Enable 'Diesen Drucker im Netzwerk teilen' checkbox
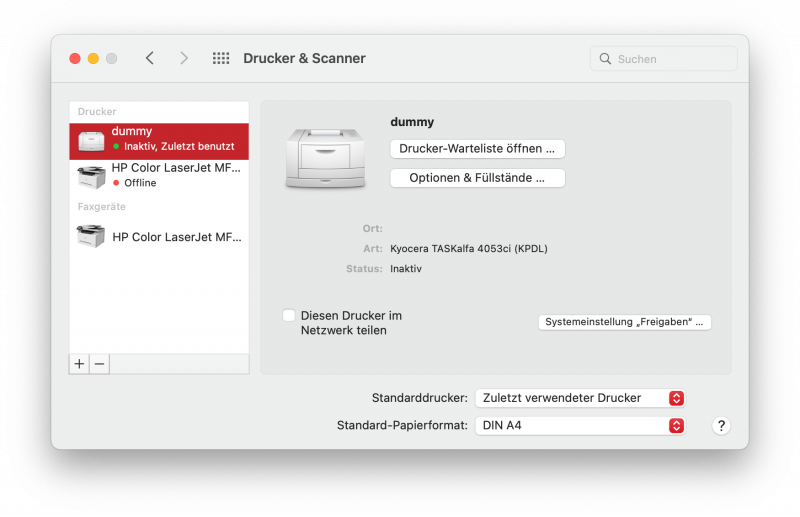 coord(289,315)
